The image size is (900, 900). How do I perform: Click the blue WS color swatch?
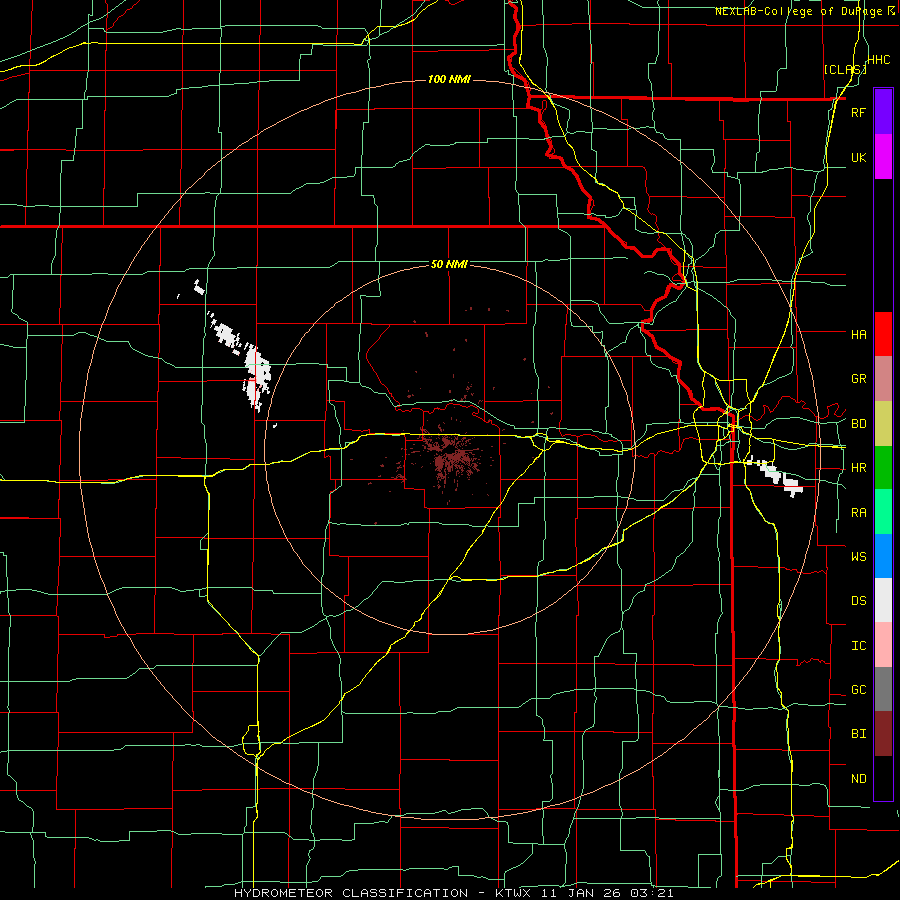pos(883,556)
